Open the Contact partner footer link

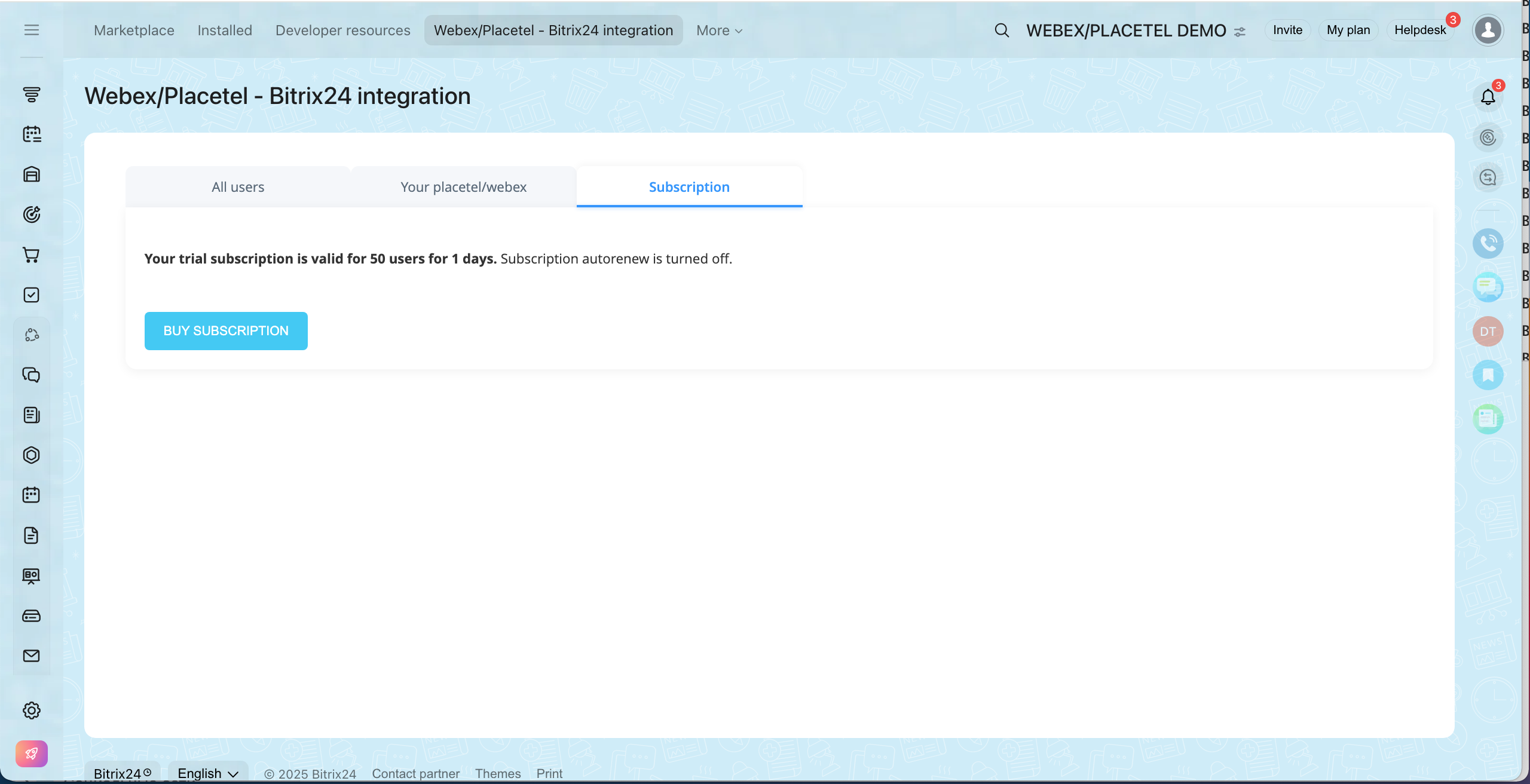415,773
